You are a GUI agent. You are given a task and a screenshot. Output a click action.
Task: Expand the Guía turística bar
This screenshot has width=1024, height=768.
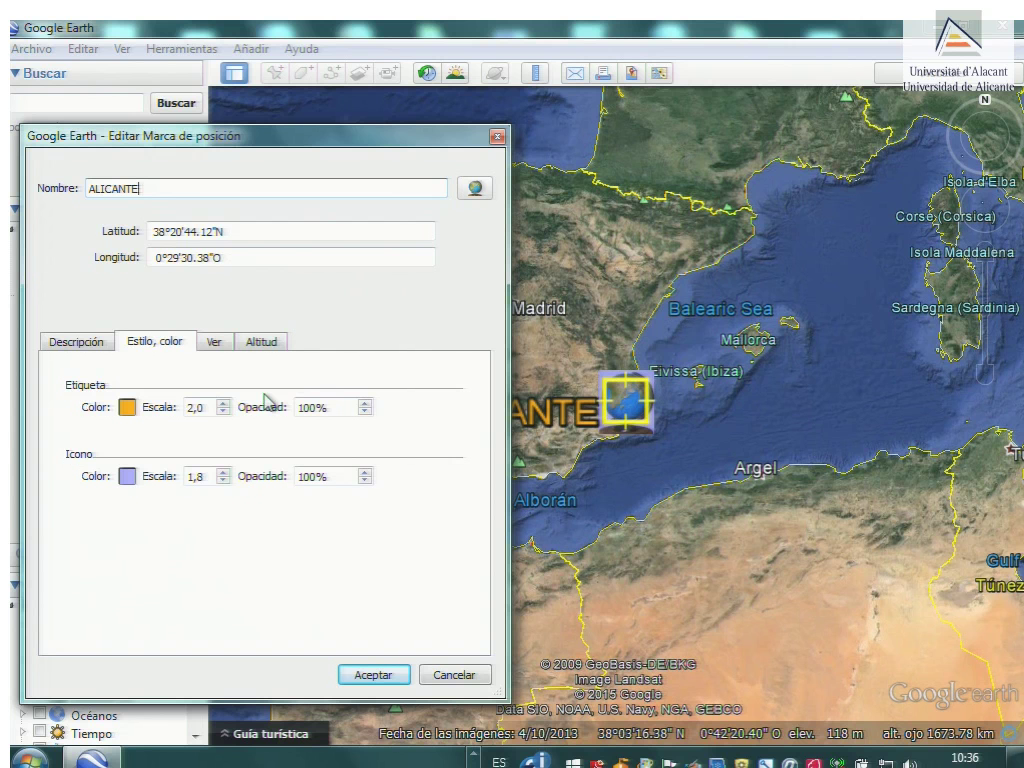(264, 733)
